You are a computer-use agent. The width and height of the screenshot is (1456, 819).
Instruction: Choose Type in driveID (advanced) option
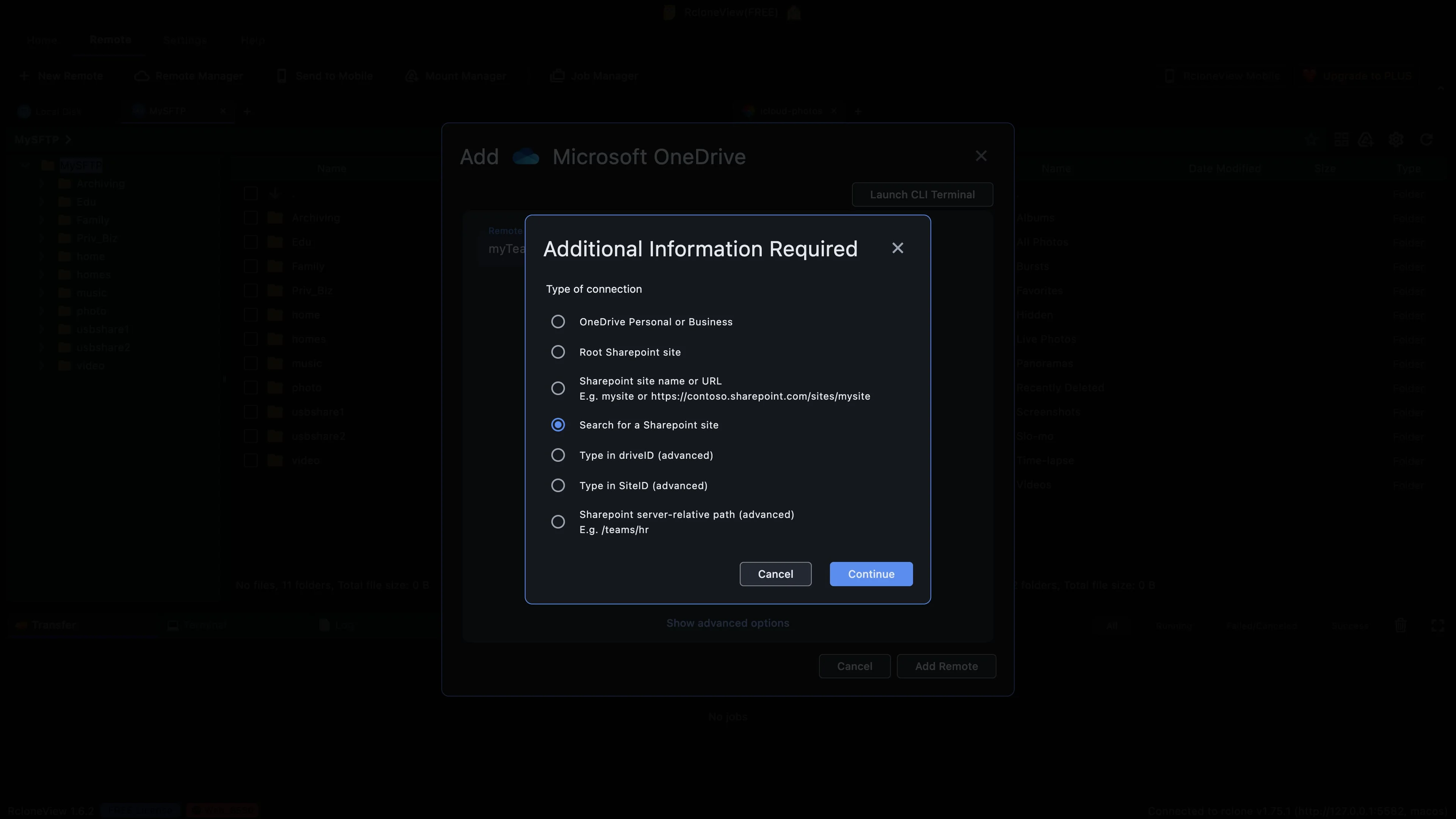coord(557,455)
